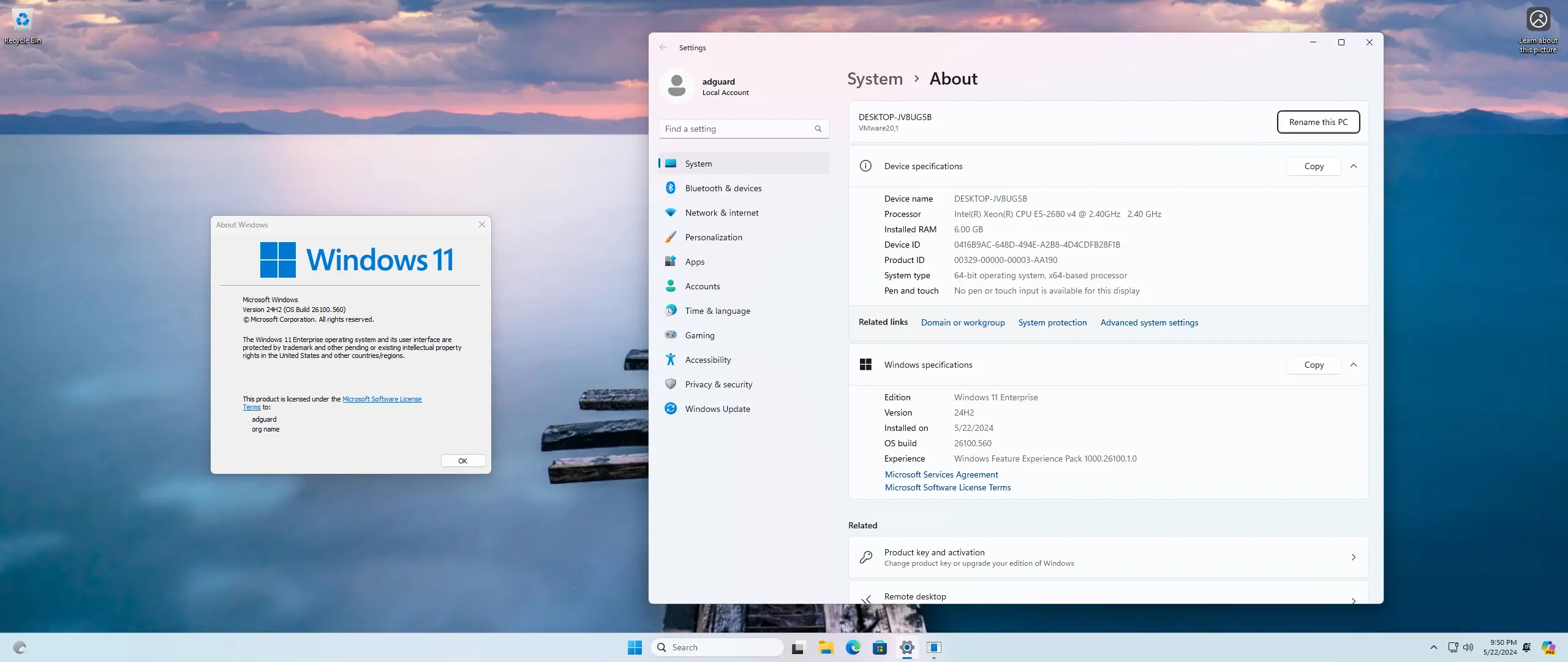1568x662 pixels.
Task: Collapse the Windows specifications section
Action: (x=1354, y=364)
